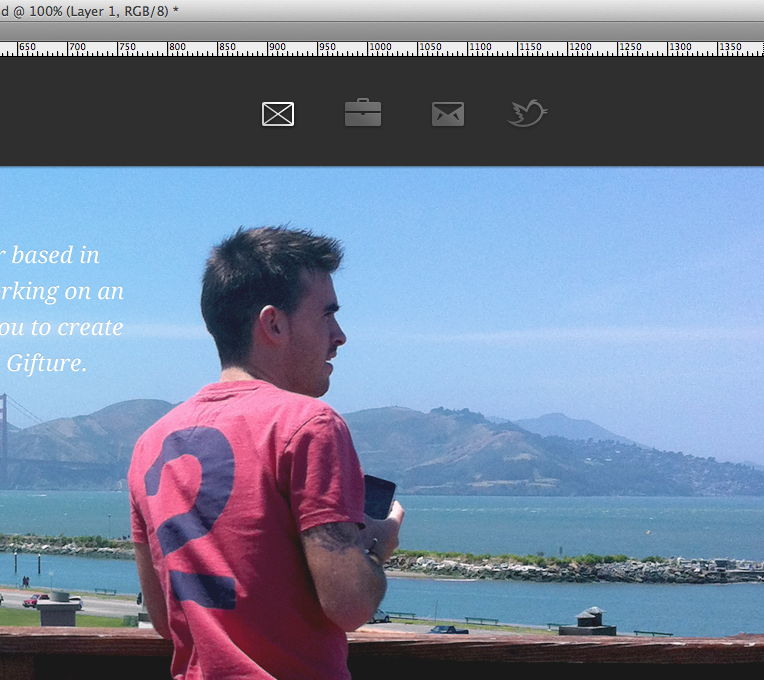Image resolution: width=764 pixels, height=680 pixels.
Task: Click the 1000 mark on the ruler
Action: click(380, 47)
